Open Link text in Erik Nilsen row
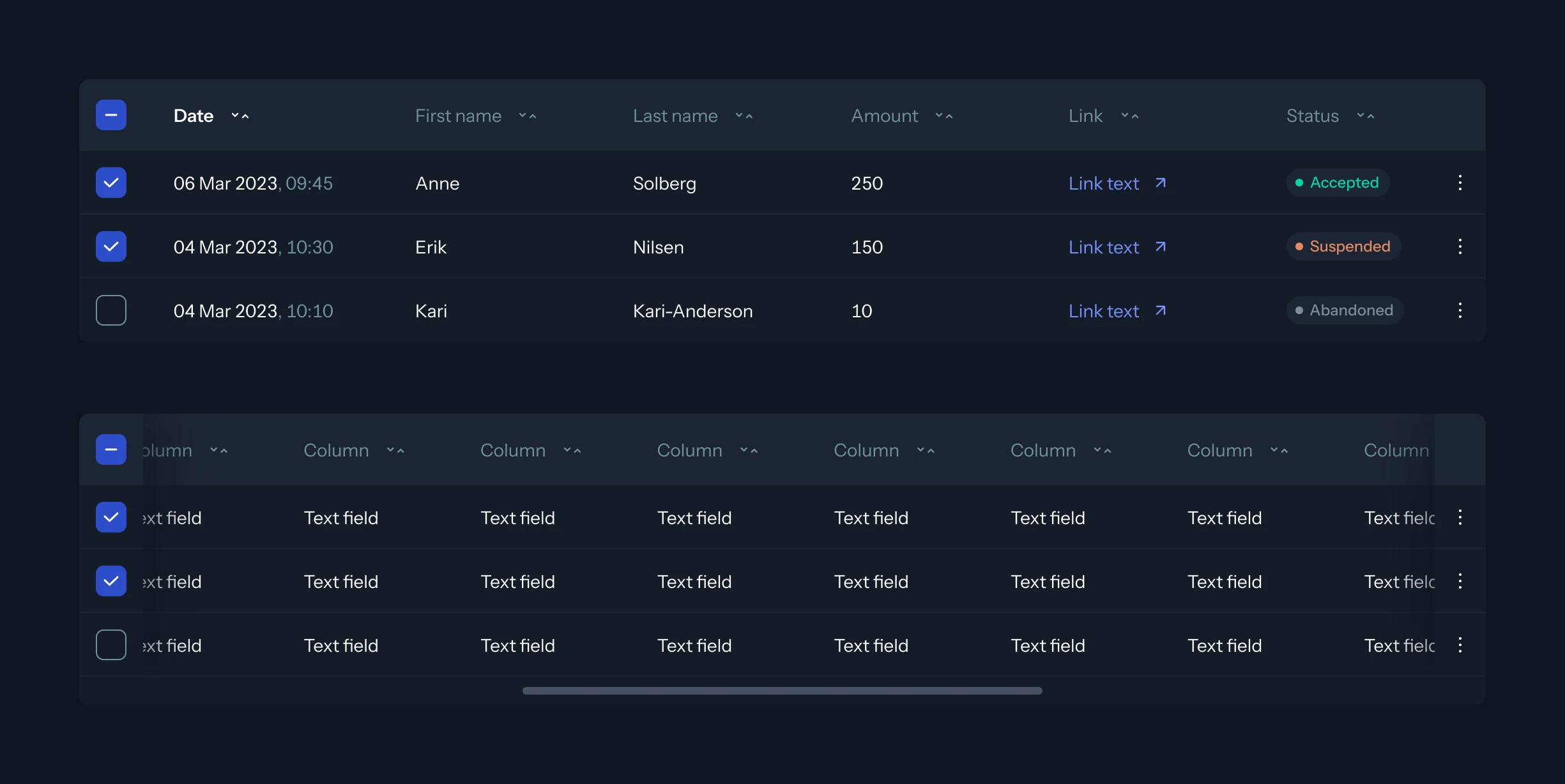The width and height of the screenshot is (1565, 784). 1104,247
